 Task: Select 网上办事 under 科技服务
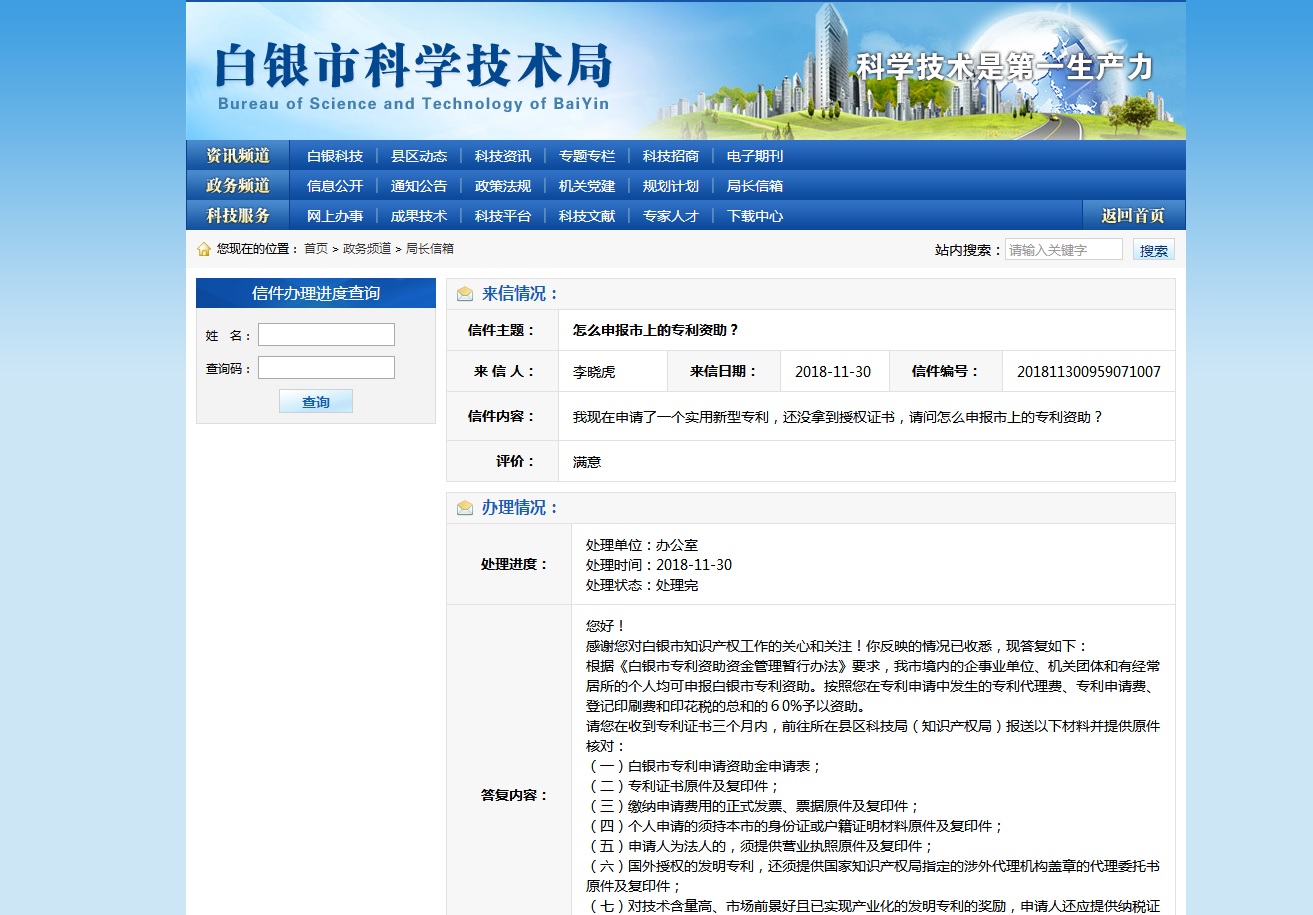coord(334,216)
